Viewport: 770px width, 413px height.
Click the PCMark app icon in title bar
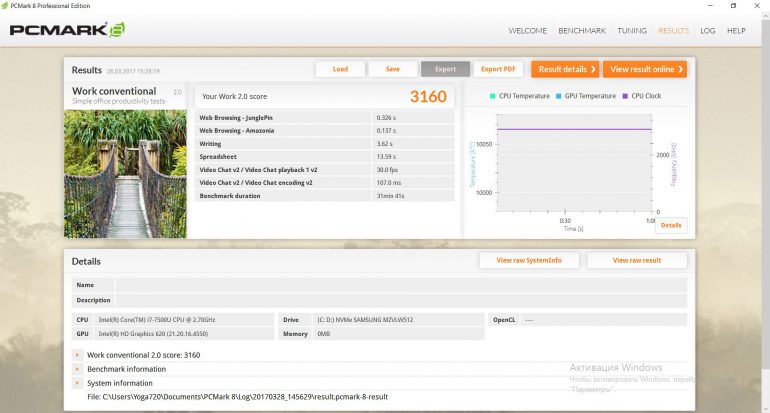[x=5, y=5]
